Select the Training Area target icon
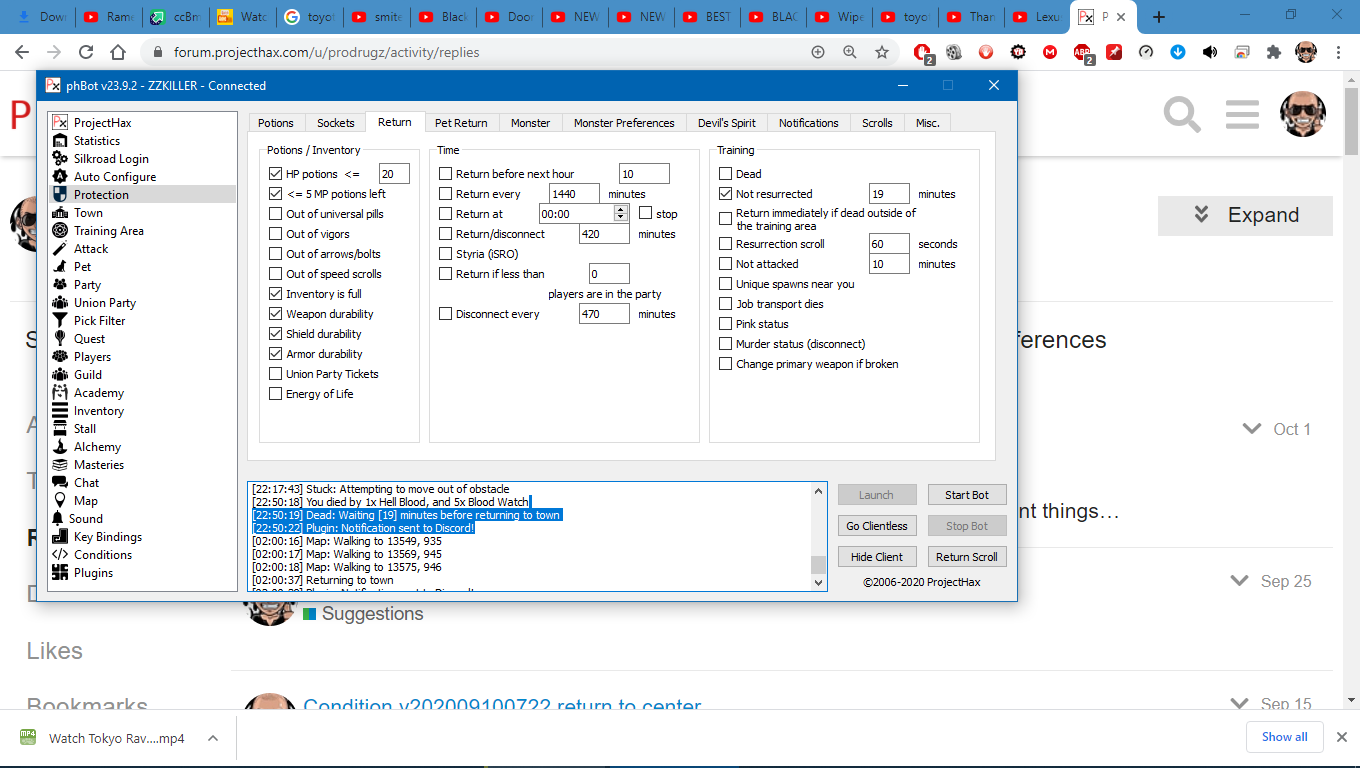The height and width of the screenshot is (768, 1360). pos(60,231)
